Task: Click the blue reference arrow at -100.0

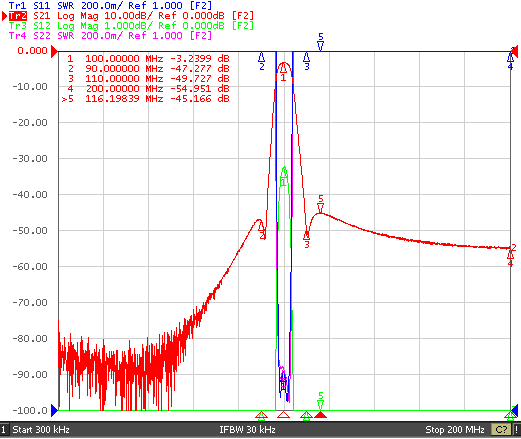Action: tap(54, 411)
